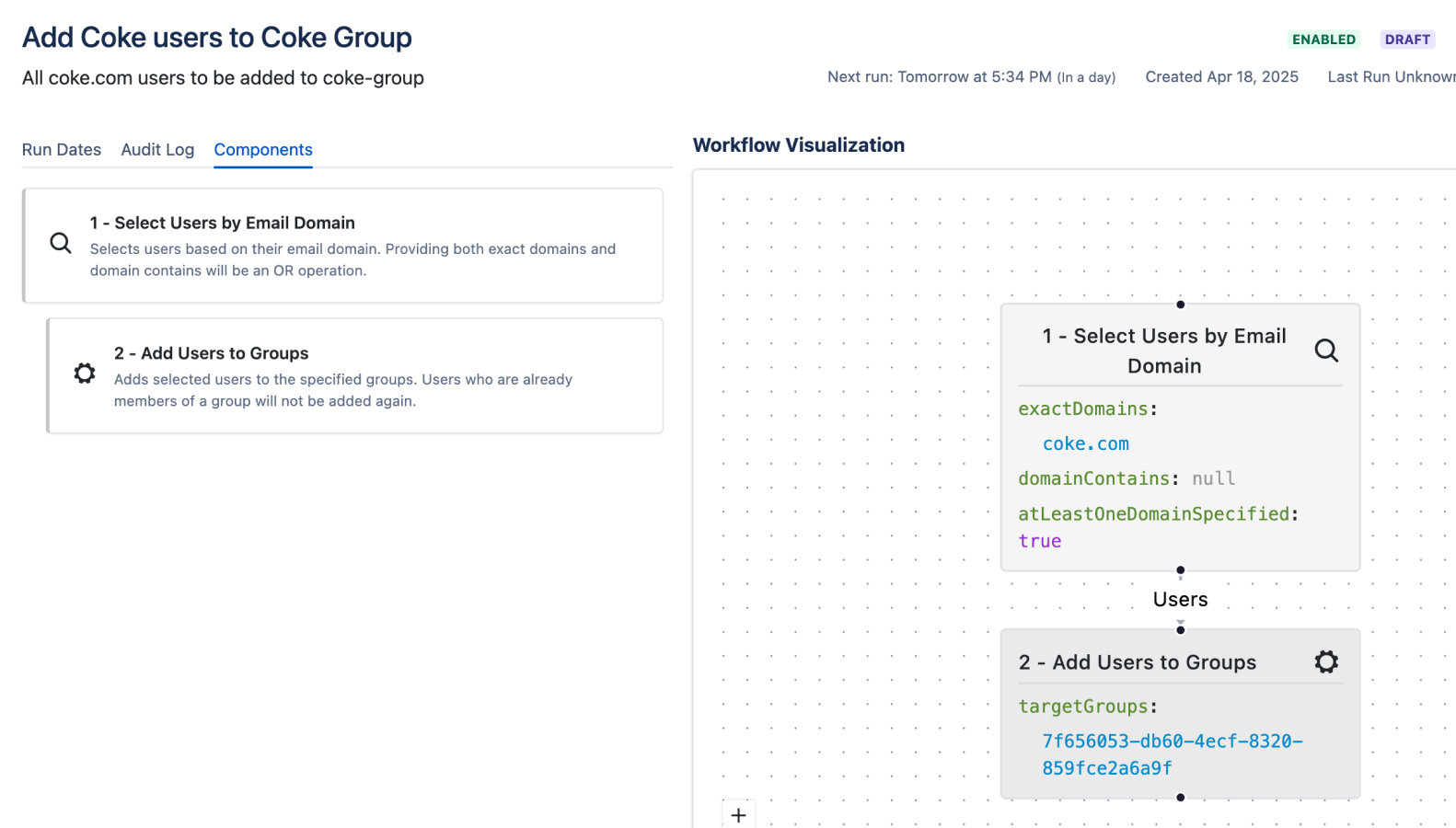Click the coke.com domain value
Viewport: 1456px width, 828px height.
click(x=1085, y=443)
